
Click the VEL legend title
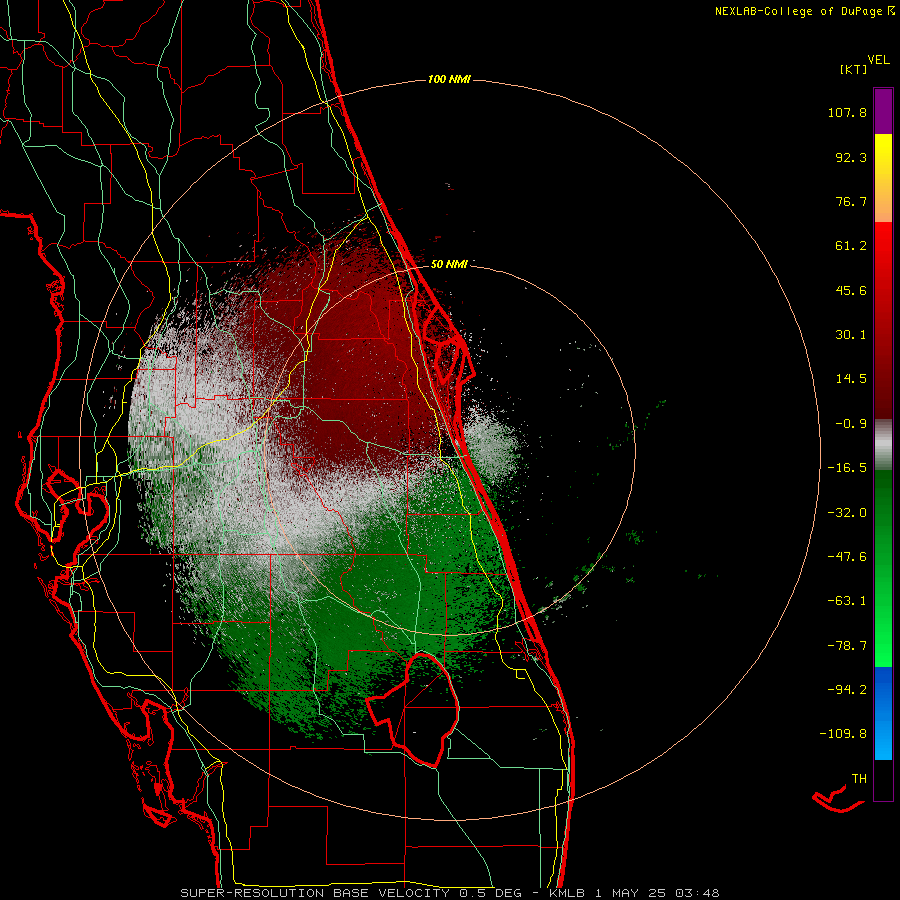tap(878, 60)
